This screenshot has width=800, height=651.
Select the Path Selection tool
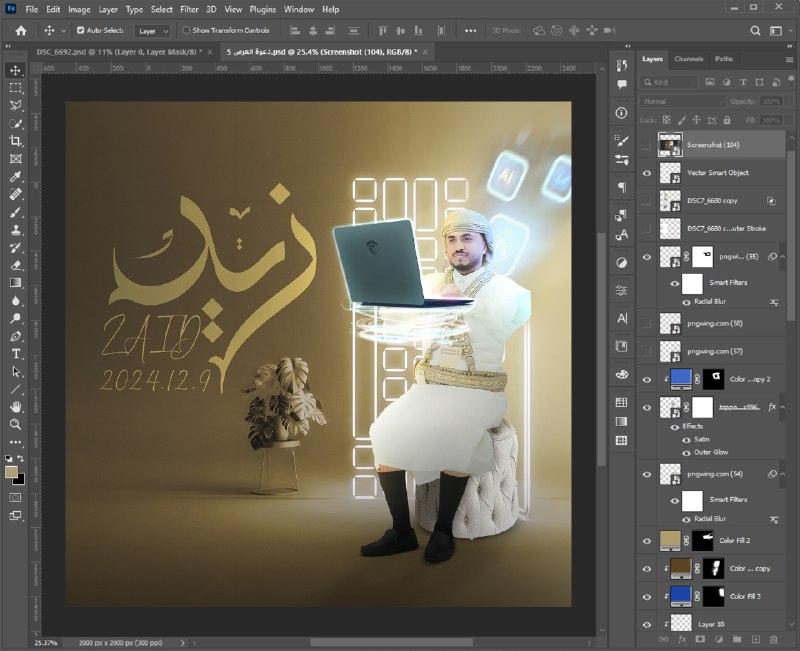coord(16,372)
